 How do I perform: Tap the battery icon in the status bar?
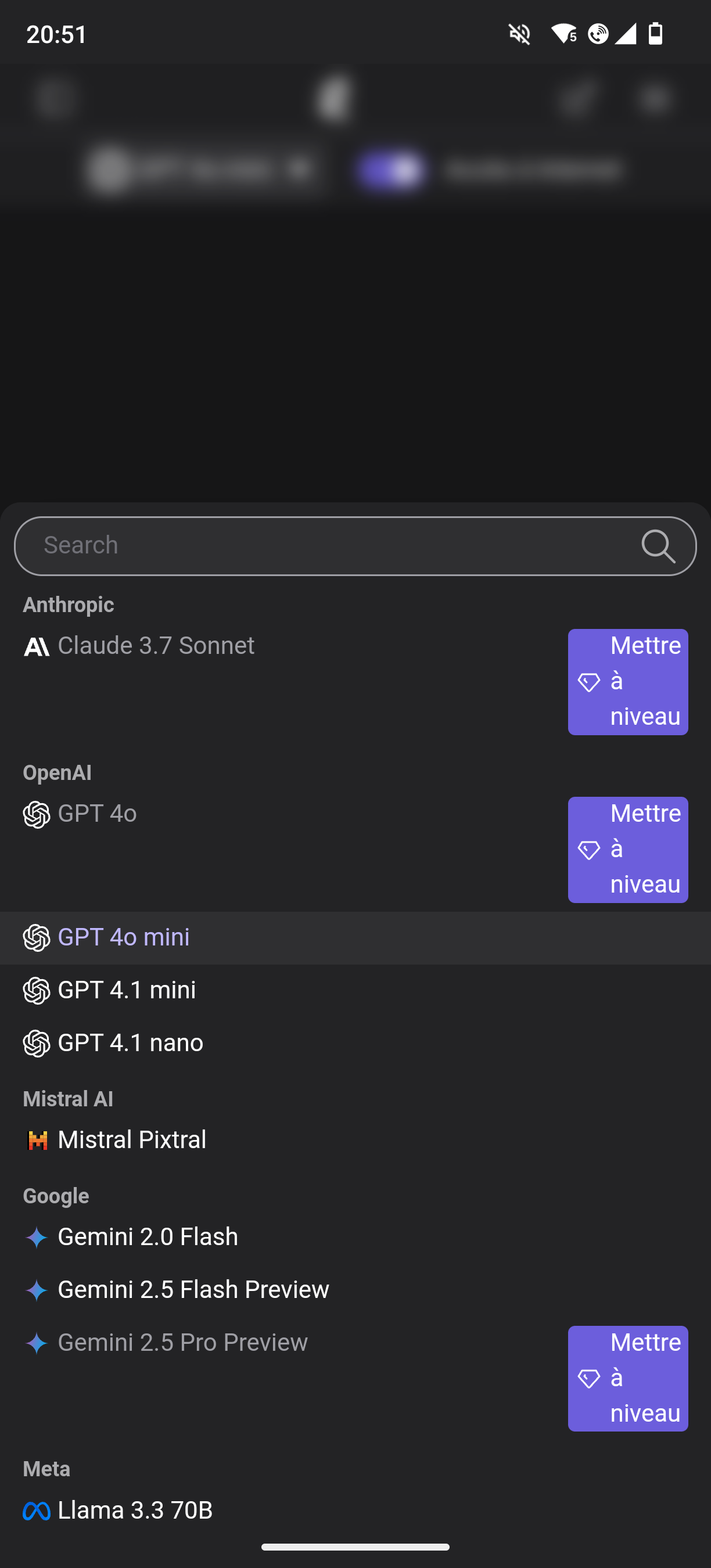pyautogui.click(x=656, y=34)
